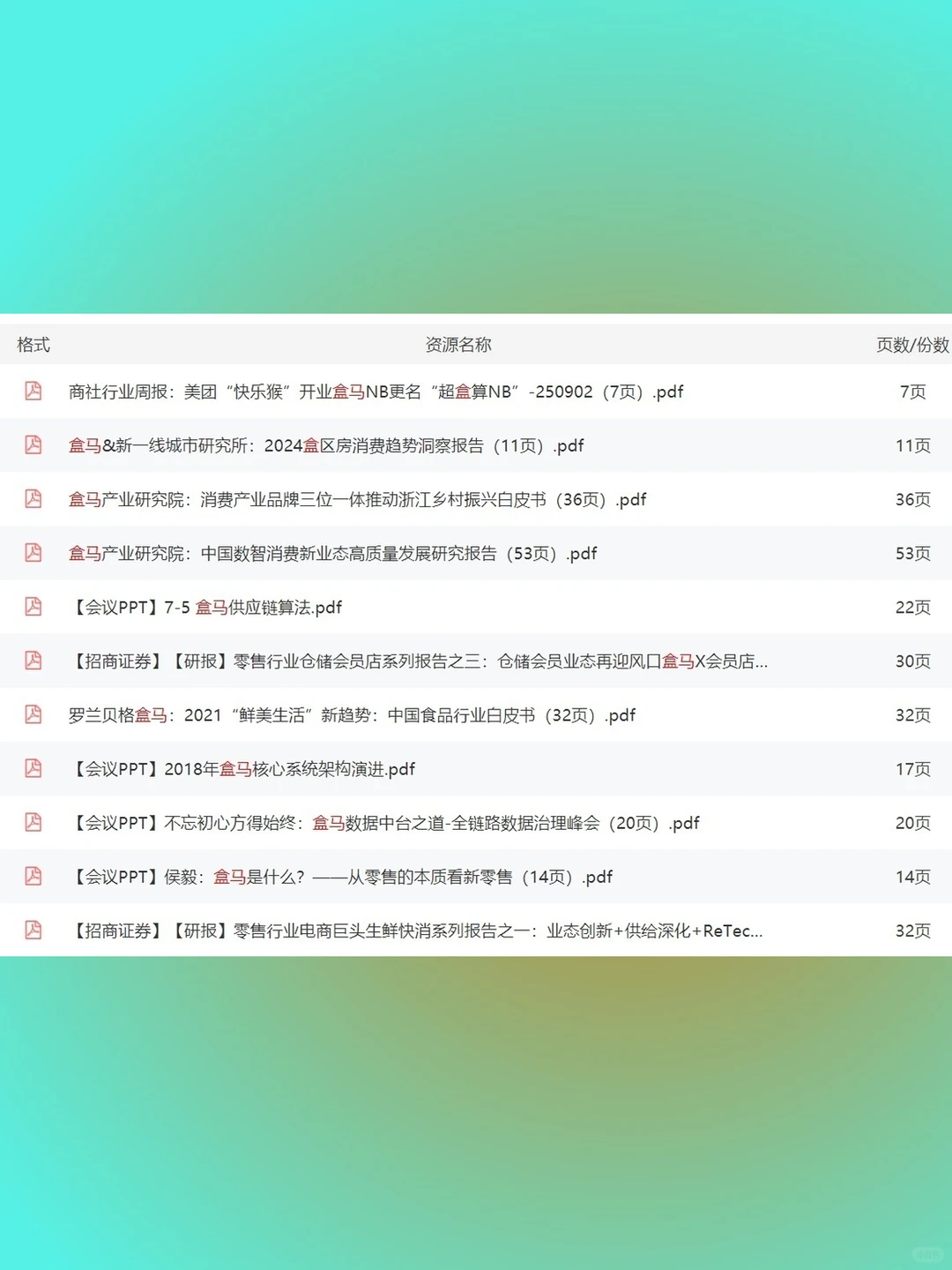The image size is (952, 1270).
Task: Click PDF icon beside 罗兰贝格盒马 白皮书
Action: pos(33,713)
